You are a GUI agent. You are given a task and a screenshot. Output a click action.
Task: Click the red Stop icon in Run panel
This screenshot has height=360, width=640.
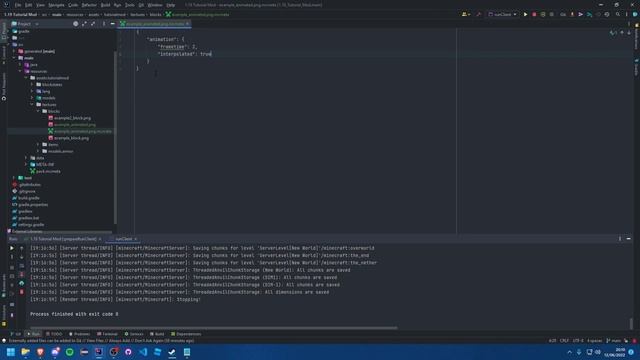click(22, 292)
